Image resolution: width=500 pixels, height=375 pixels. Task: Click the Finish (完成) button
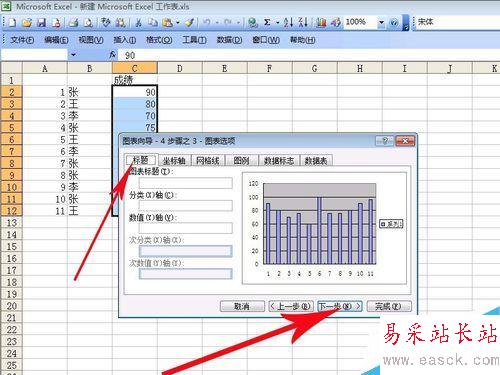coord(389,306)
